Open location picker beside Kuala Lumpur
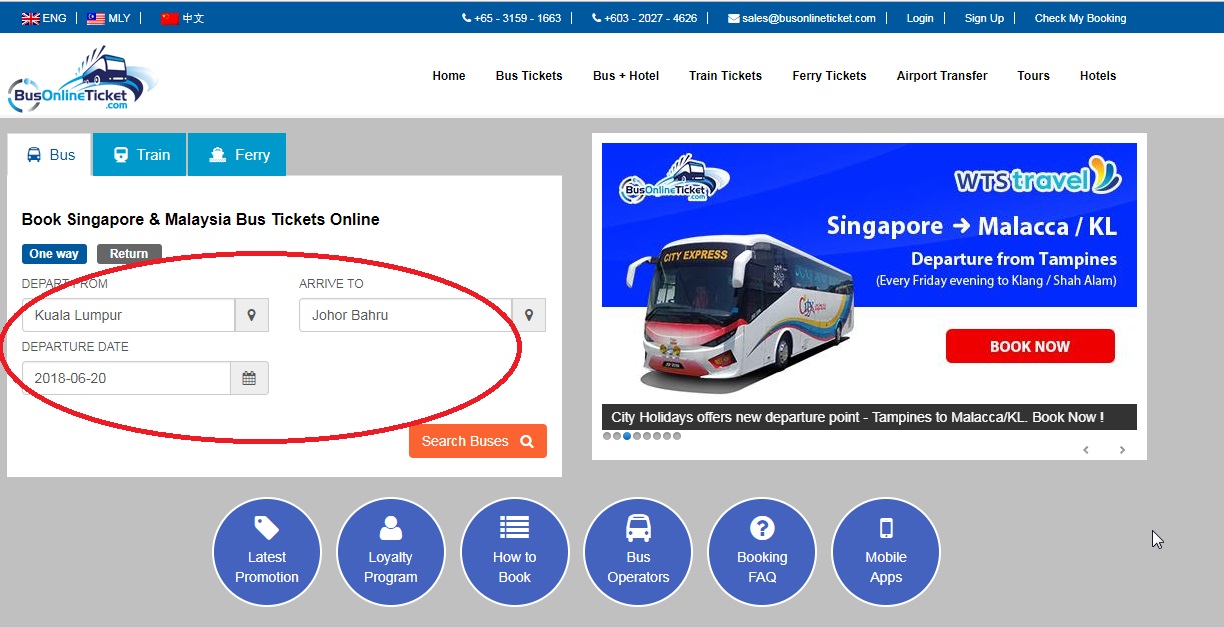The height and width of the screenshot is (627, 1224). (252, 315)
